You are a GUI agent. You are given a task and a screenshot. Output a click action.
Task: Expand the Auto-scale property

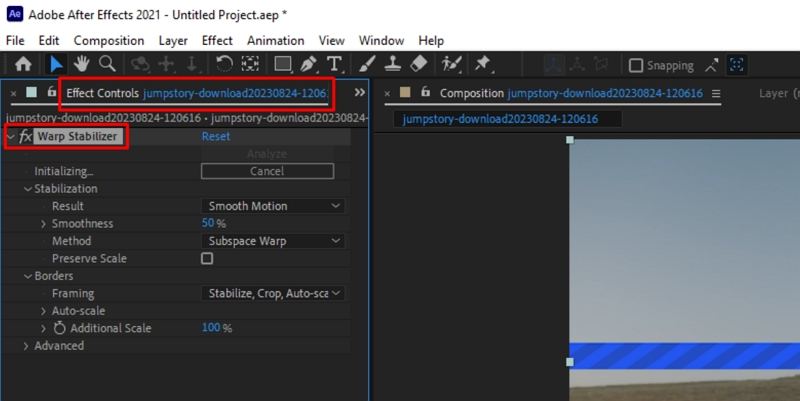[43, 311]
